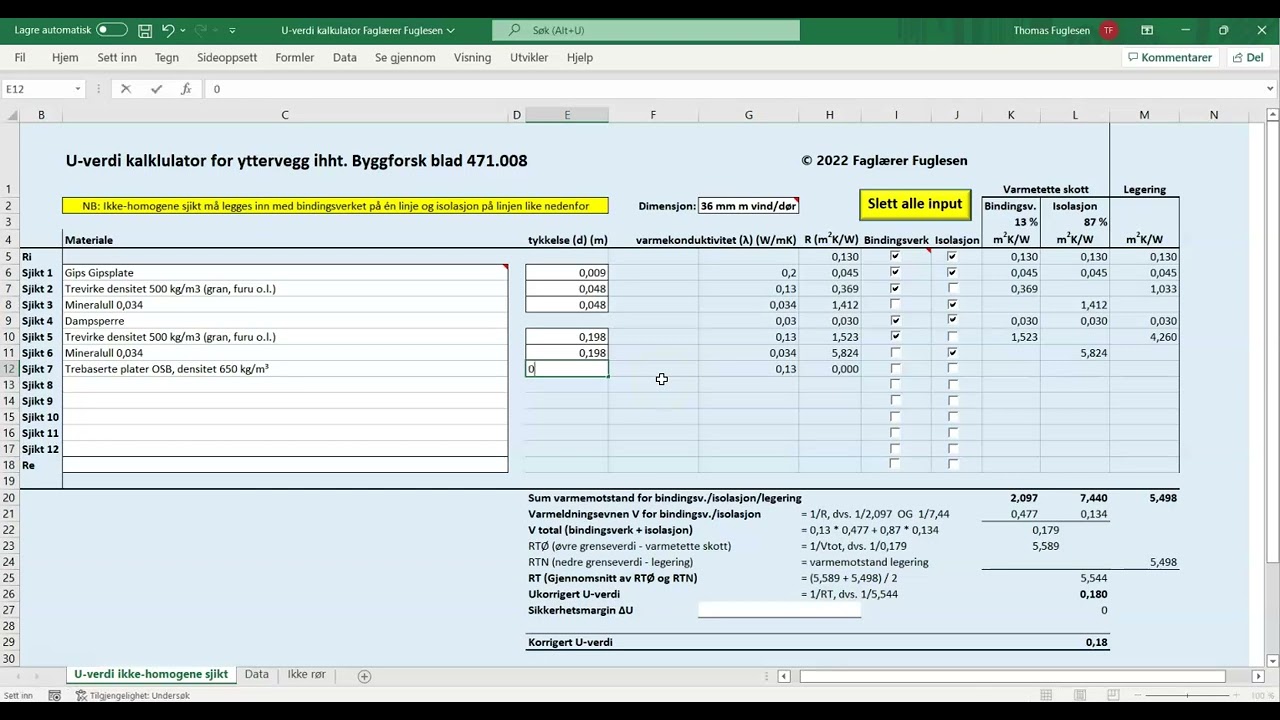
Task: Open the Hjelp tab
Action: (580, 58)
